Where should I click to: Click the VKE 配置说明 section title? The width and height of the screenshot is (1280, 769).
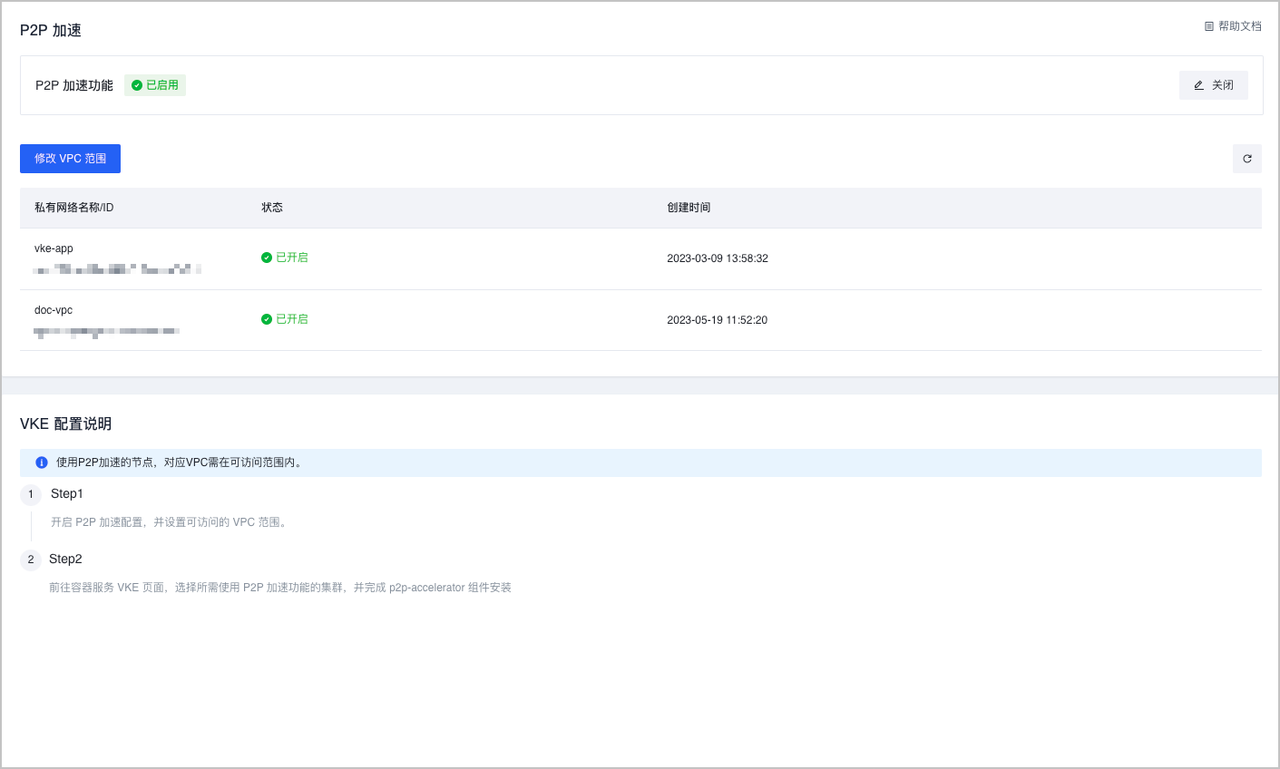pyautogui.click(x=66, y=424)
